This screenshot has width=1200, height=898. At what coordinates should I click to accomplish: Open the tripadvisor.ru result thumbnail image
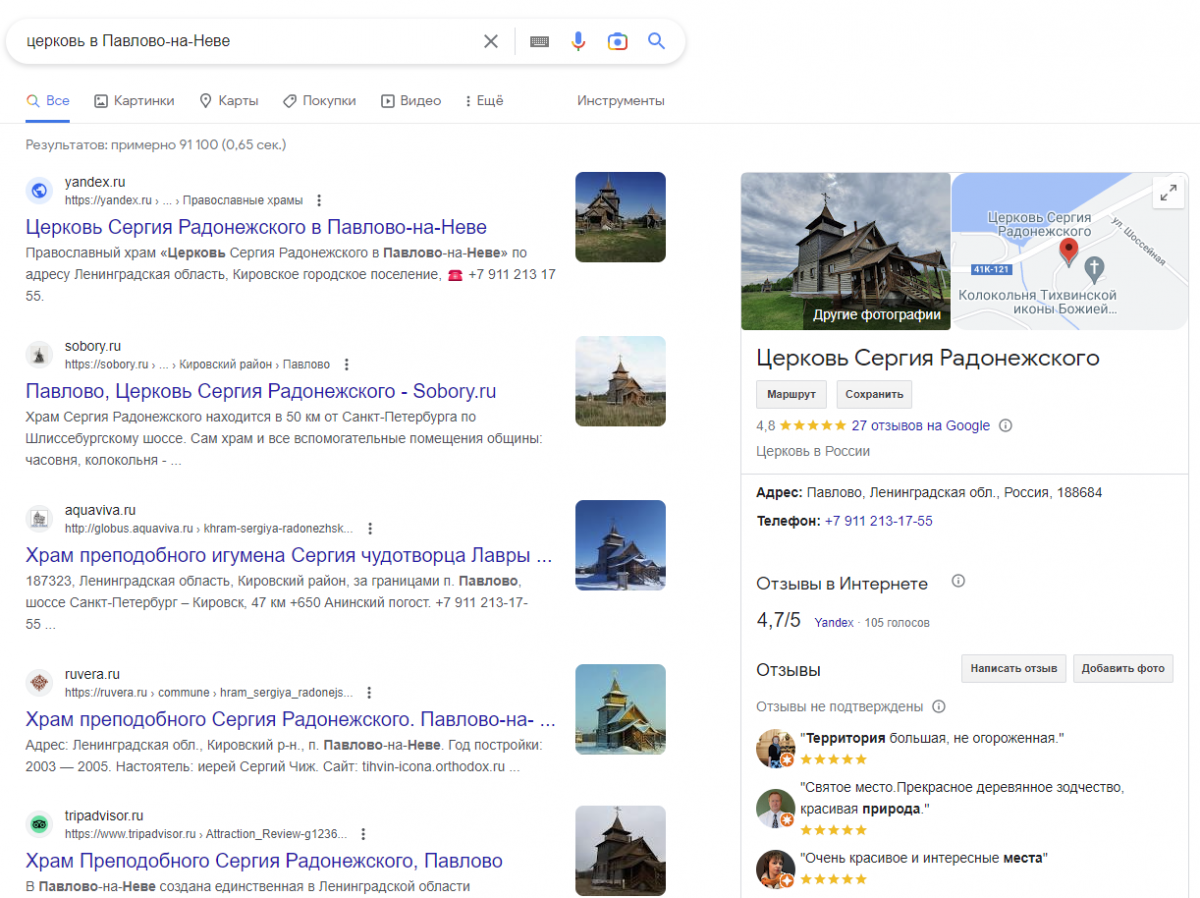[620, 851]
